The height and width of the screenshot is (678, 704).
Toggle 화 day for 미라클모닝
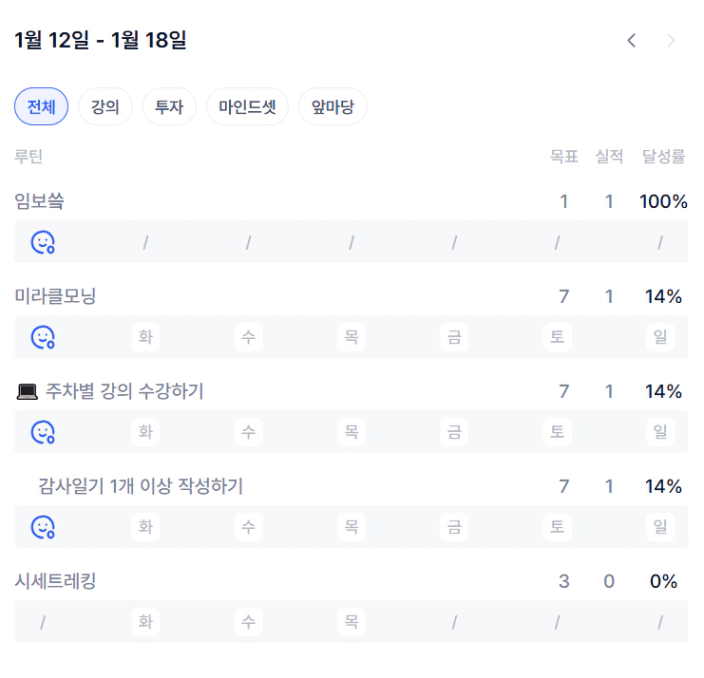click(x=146, y=337)
